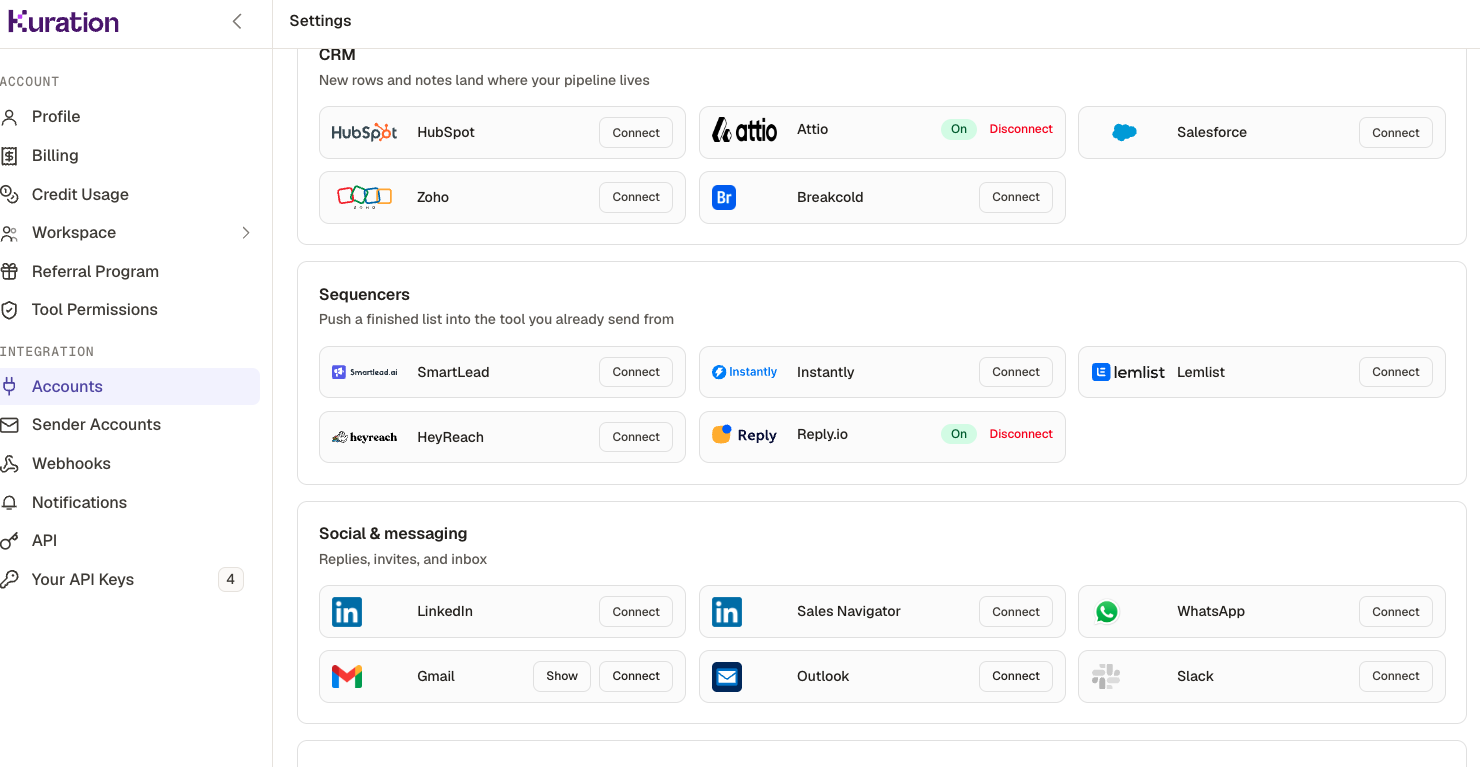The height and width of the screenshot is (767, 1480).
Task: Connect the Gmail account
Action: pos(636,676)
